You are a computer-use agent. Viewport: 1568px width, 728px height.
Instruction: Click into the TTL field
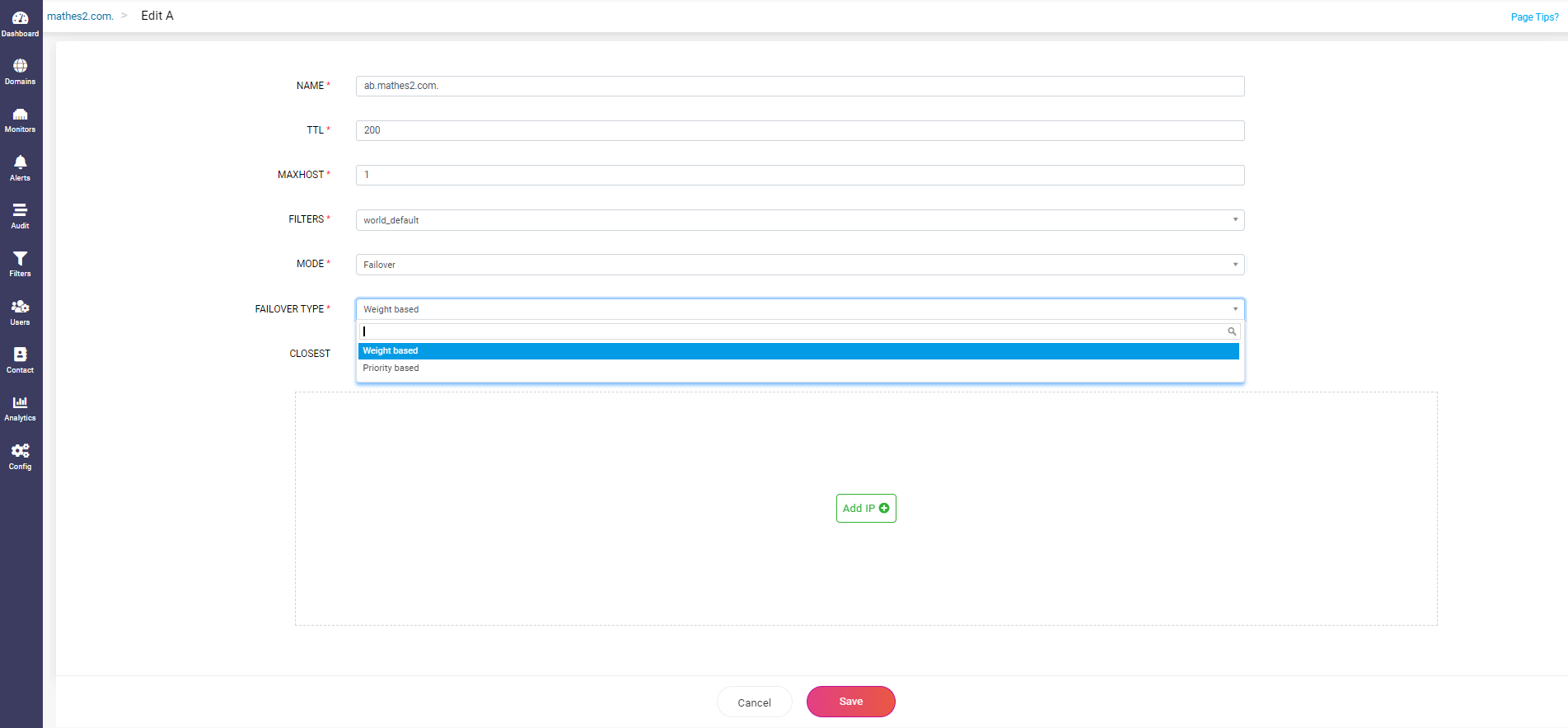(800, 130)
